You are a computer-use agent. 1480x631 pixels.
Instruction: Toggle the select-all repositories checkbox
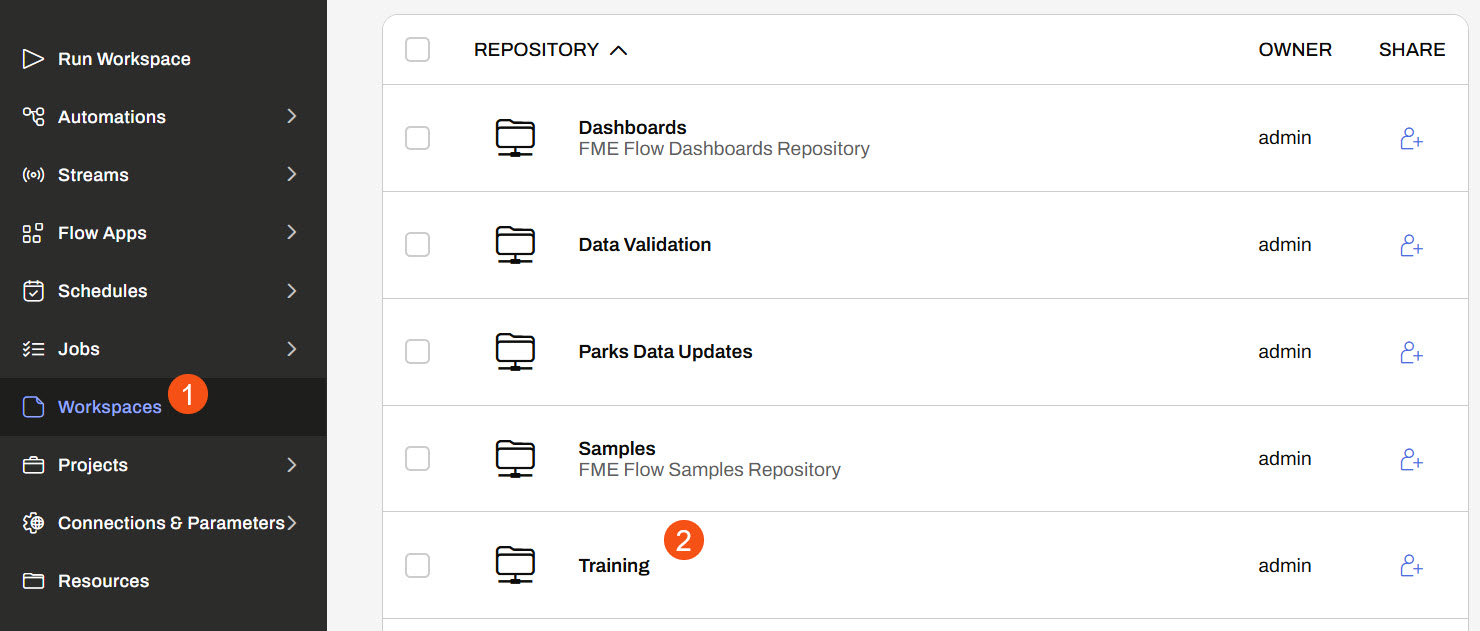417,49
